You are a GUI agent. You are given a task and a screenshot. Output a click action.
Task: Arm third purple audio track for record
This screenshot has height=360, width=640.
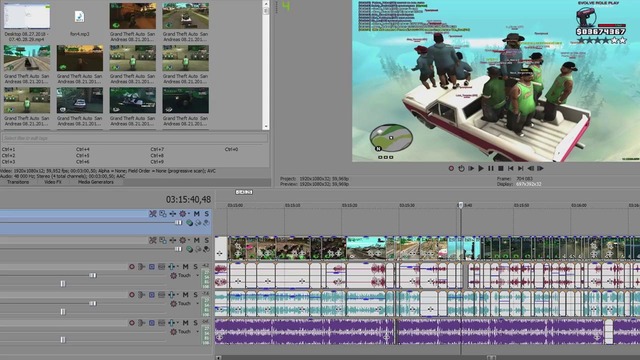(132, 322)
